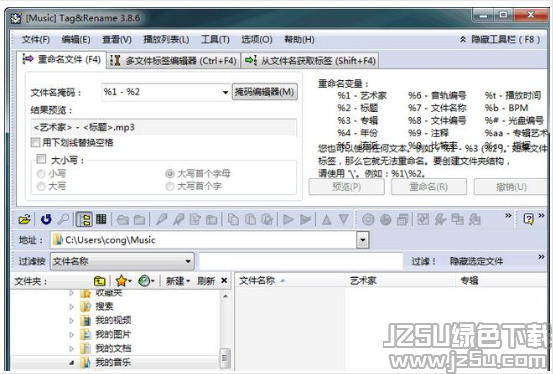Open the 编辑(E) menu
This screenshot has height=374, width=553.
tap(76, 40)
